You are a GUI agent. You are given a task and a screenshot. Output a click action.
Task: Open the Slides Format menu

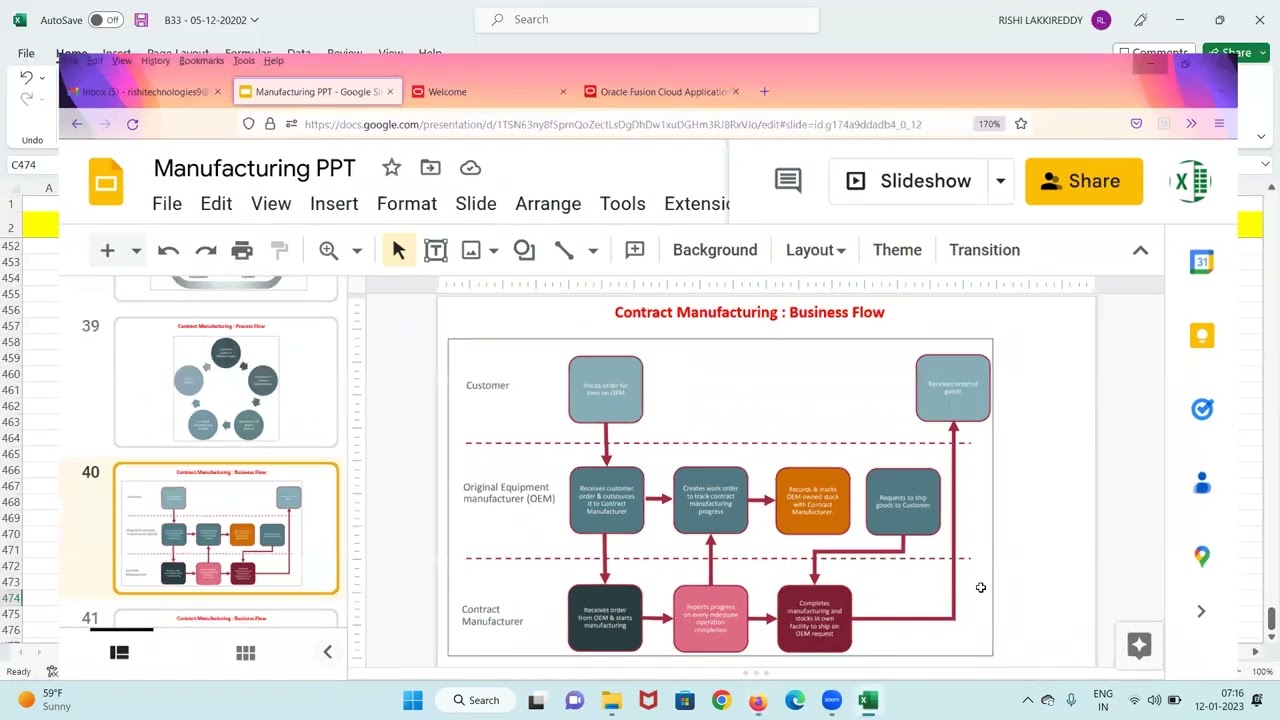click(x=407, y=204)
